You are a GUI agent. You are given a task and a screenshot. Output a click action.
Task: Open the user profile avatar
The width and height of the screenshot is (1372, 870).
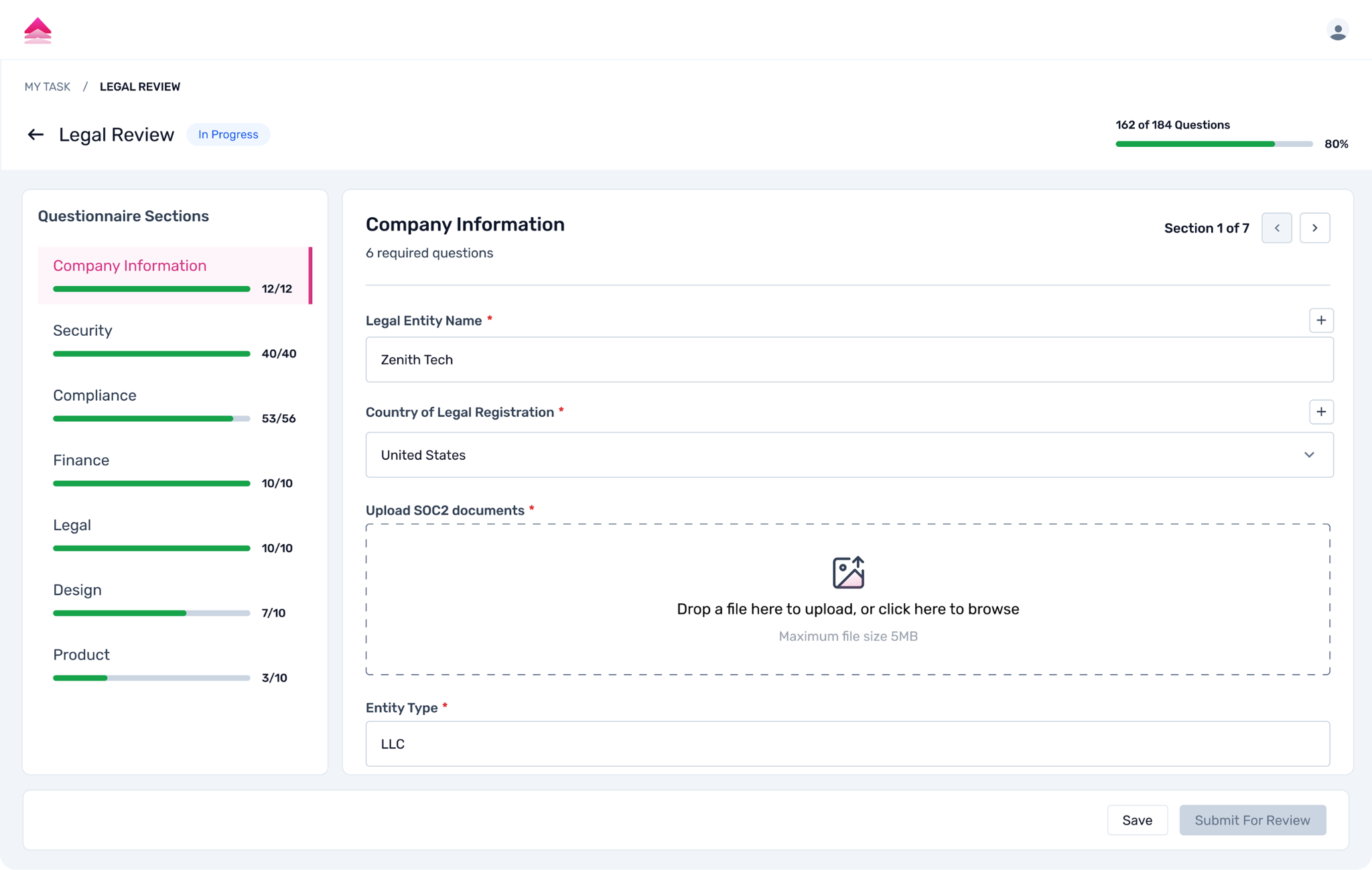coord(1337,31)
